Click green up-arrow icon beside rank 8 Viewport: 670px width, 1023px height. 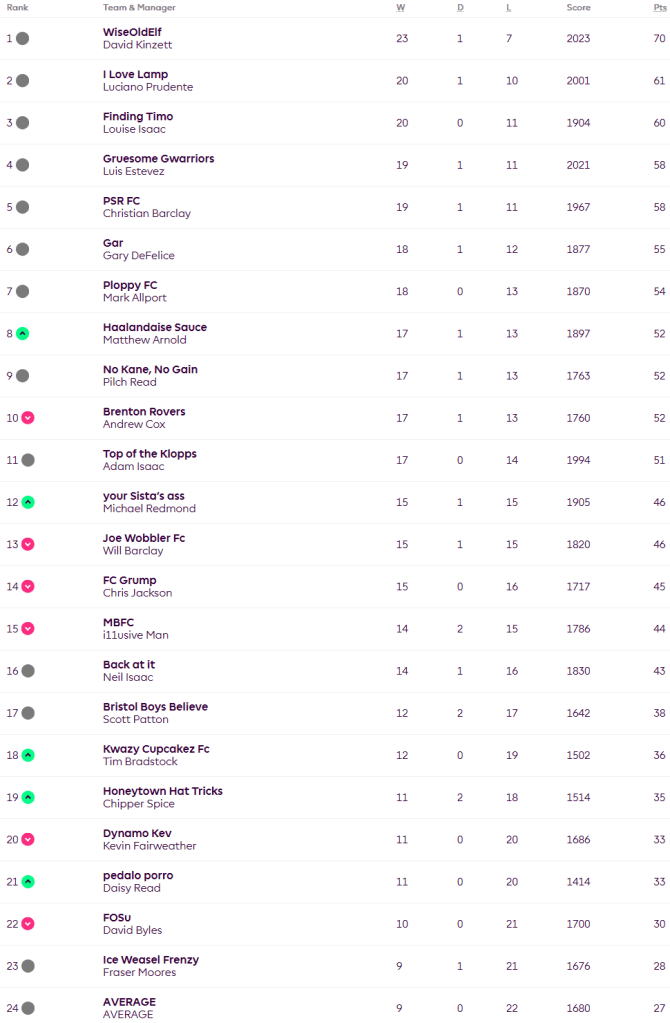22,333
